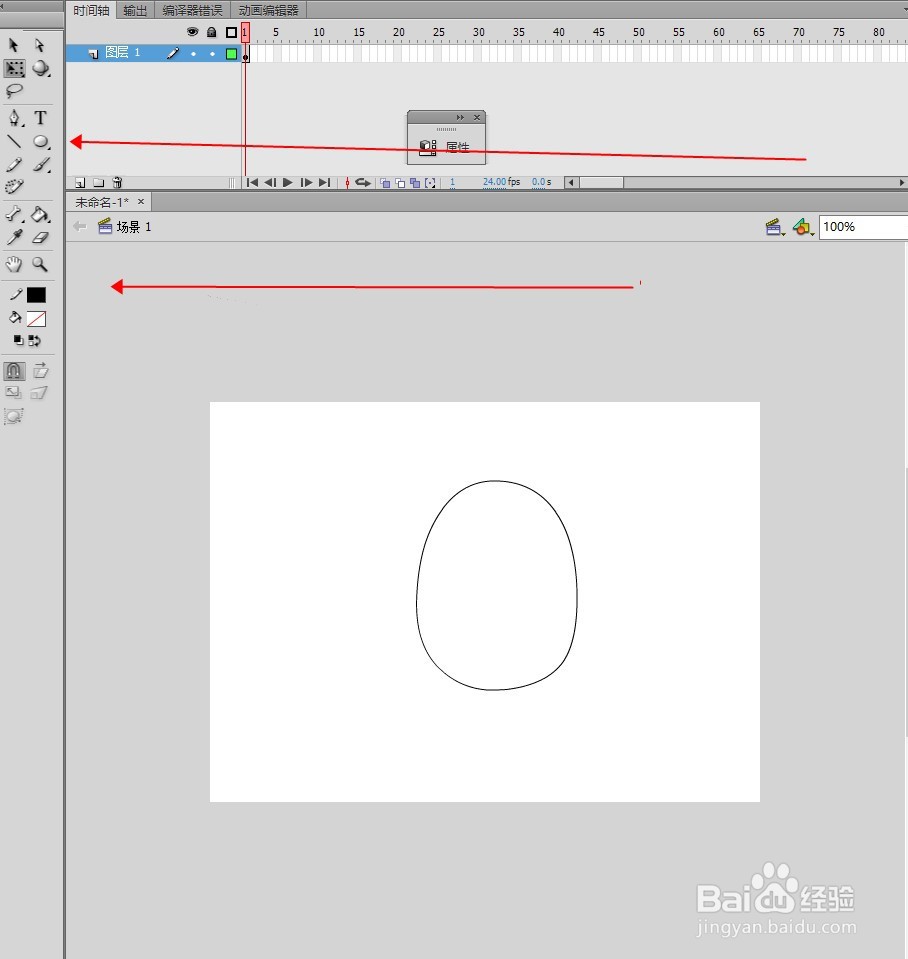Select the Lasso tool

14,91
